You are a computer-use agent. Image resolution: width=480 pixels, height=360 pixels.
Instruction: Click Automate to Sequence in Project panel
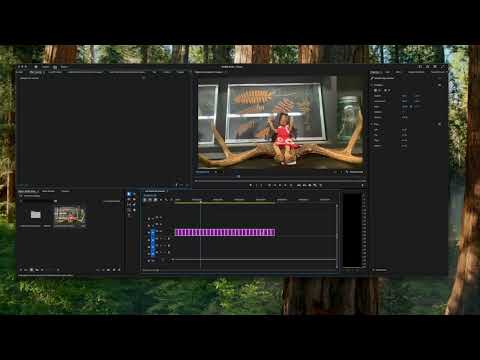tap(98, 270)
